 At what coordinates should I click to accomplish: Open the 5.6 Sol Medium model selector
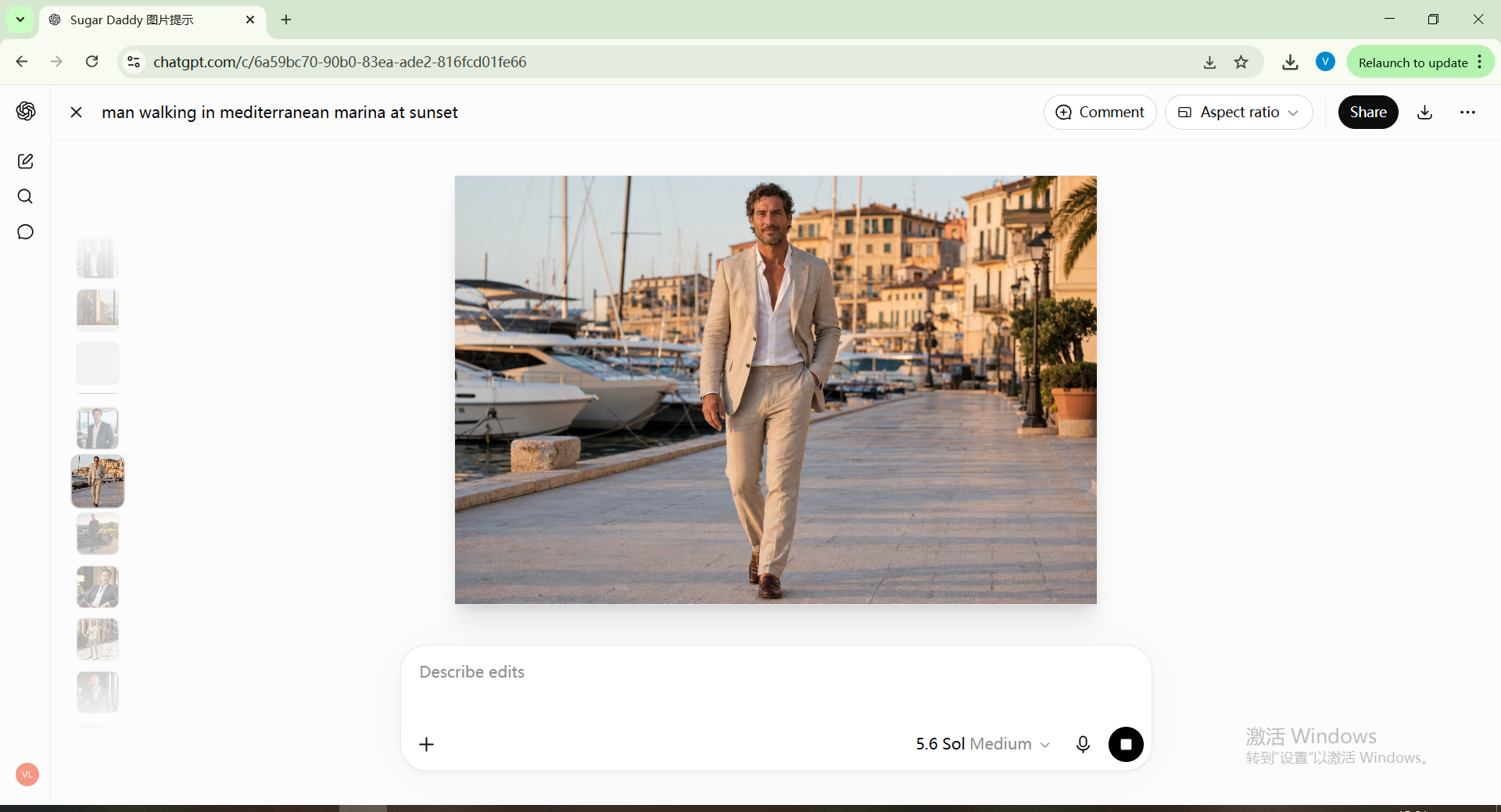[983, 744]
